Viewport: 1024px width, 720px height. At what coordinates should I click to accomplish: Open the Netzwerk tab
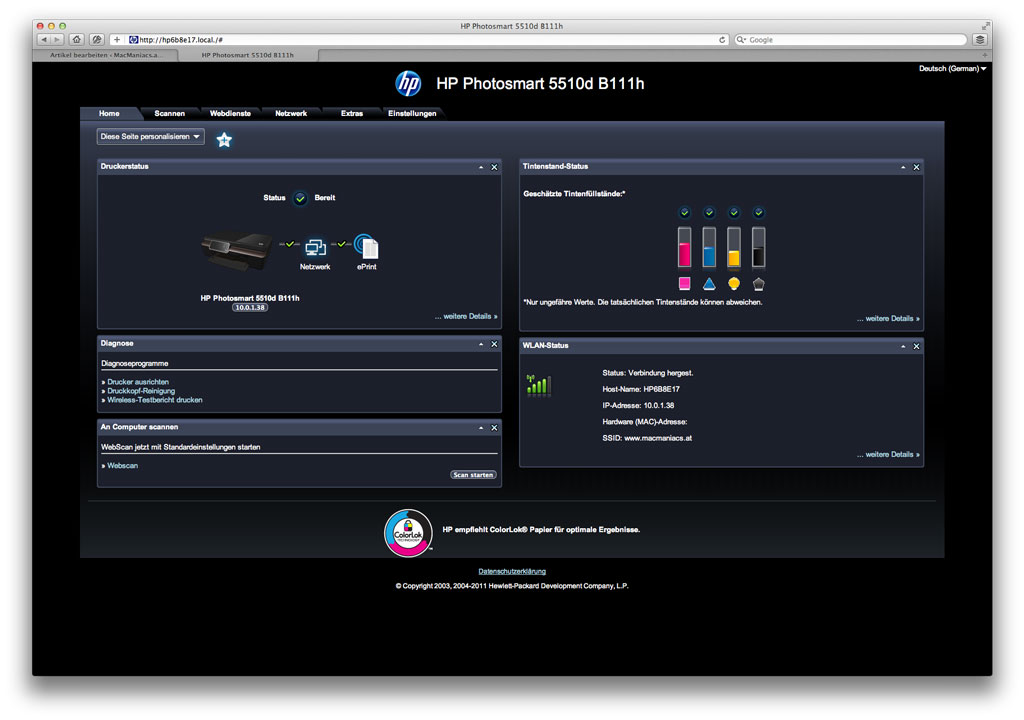pos(291,114)
